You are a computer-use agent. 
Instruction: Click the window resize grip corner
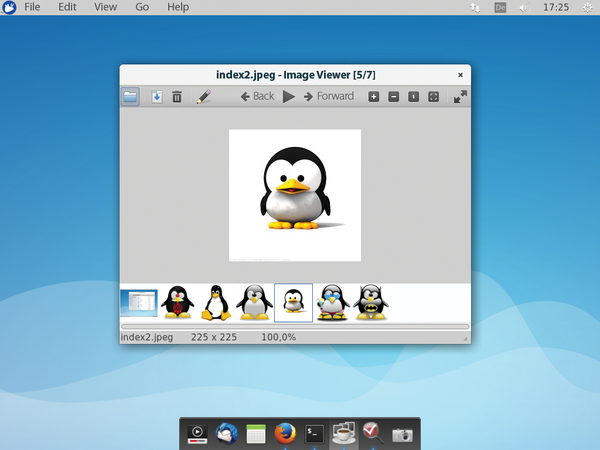point(466,339)
